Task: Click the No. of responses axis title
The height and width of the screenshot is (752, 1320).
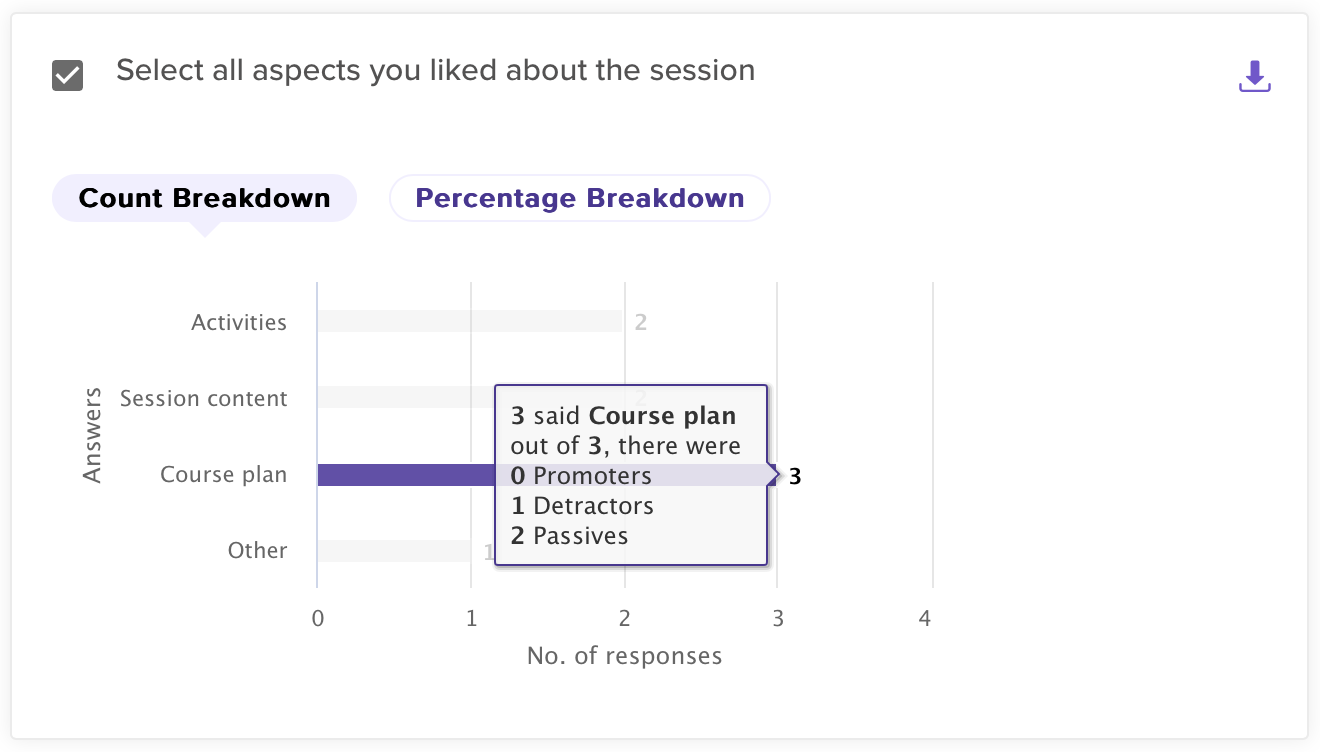Action: coord(624,656)
